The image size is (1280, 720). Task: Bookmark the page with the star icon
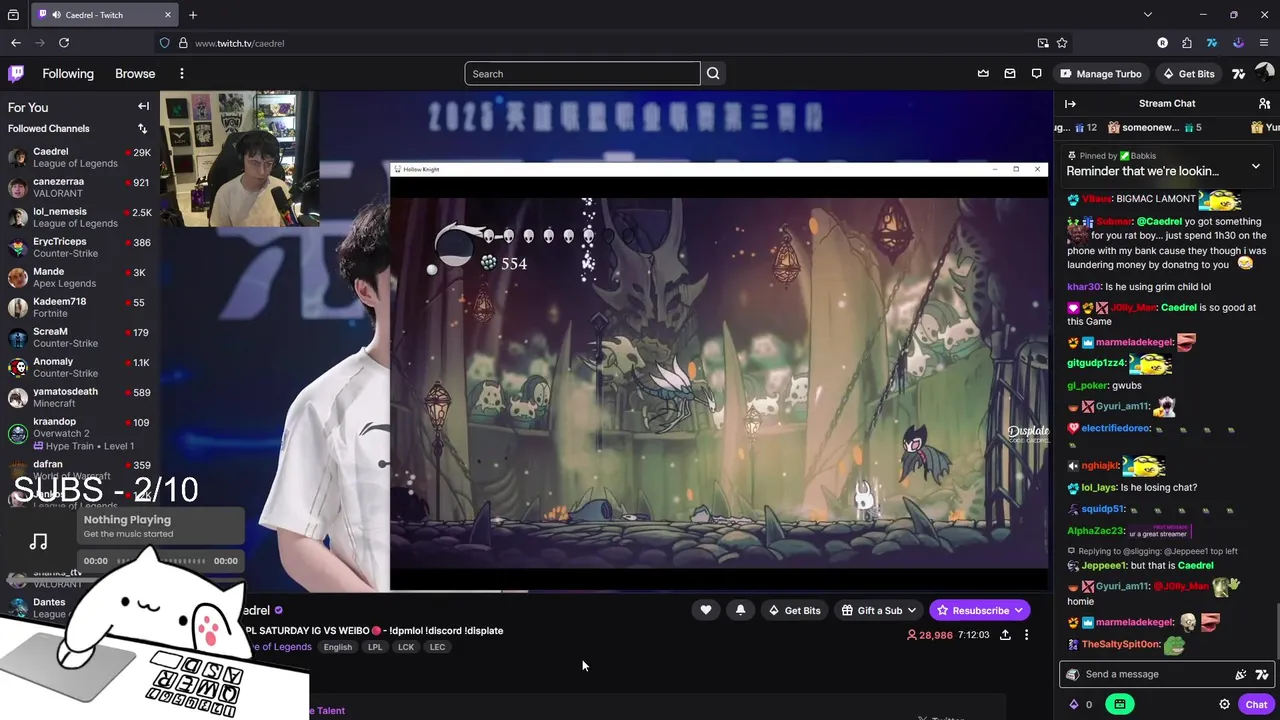coord(1062,43)
